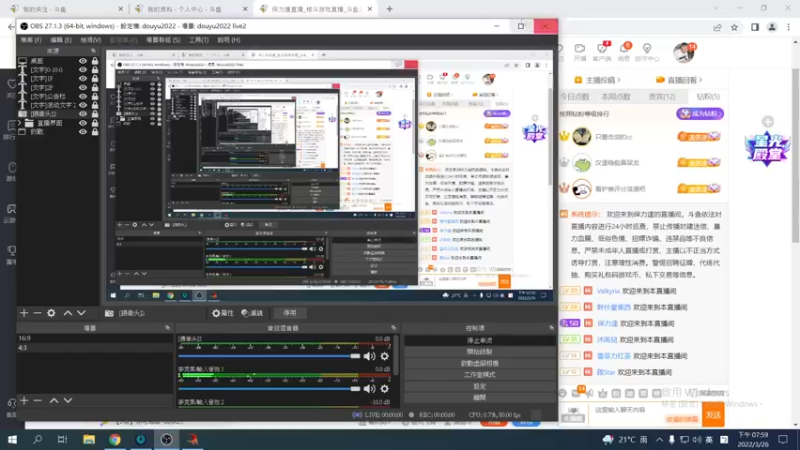Move the selected source down
This screenshot has width=800, height=450.
tap(81, 313)
